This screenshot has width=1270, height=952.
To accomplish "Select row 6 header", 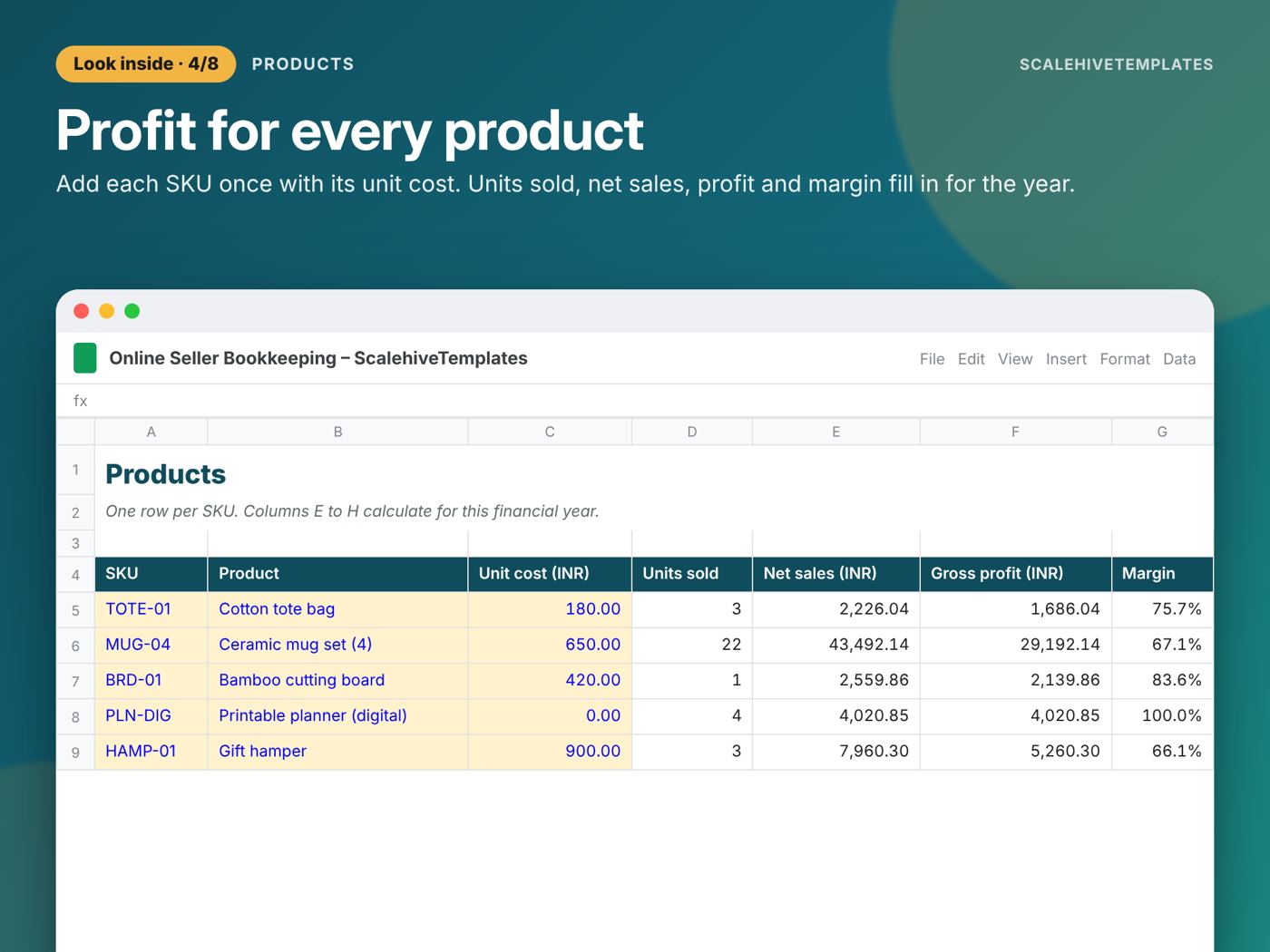I will point(75,646).
